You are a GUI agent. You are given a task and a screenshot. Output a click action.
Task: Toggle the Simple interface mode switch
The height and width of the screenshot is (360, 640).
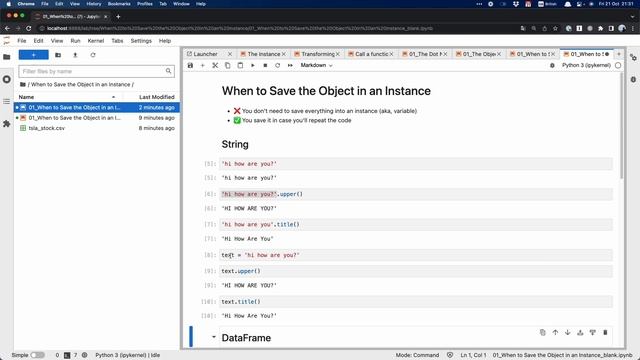[38, 355]
